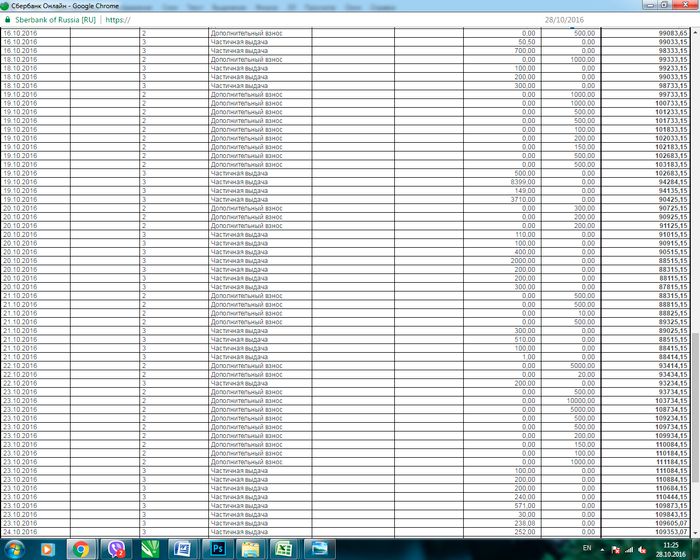The width and height of the screenshot is (700, 560).
Task: Select the 238,08 withdrawal amount
Action: 525,523
